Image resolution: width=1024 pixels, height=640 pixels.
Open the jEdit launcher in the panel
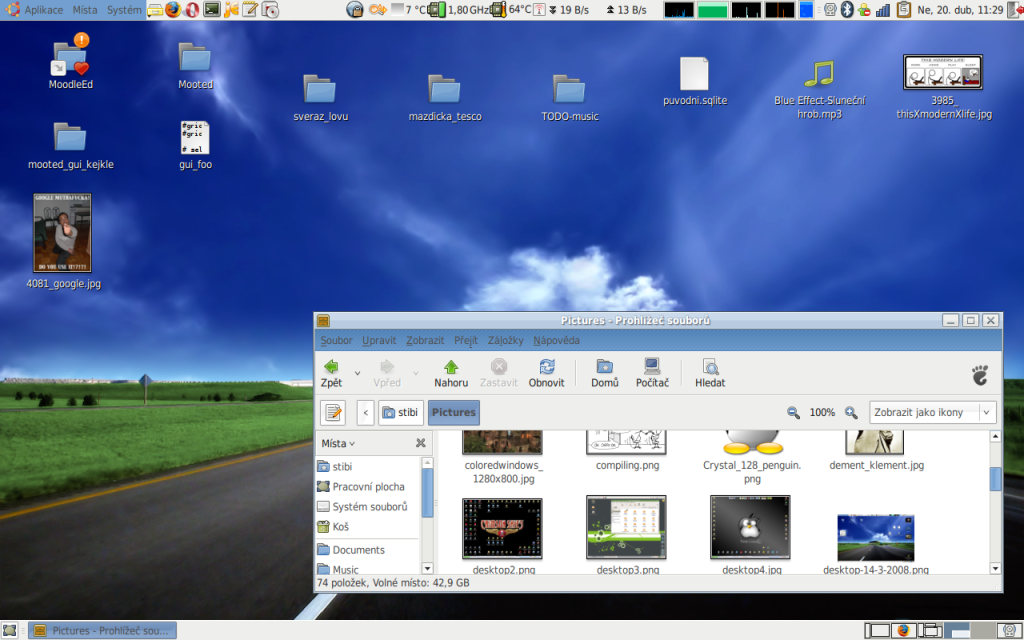click(x=231, y=9)
